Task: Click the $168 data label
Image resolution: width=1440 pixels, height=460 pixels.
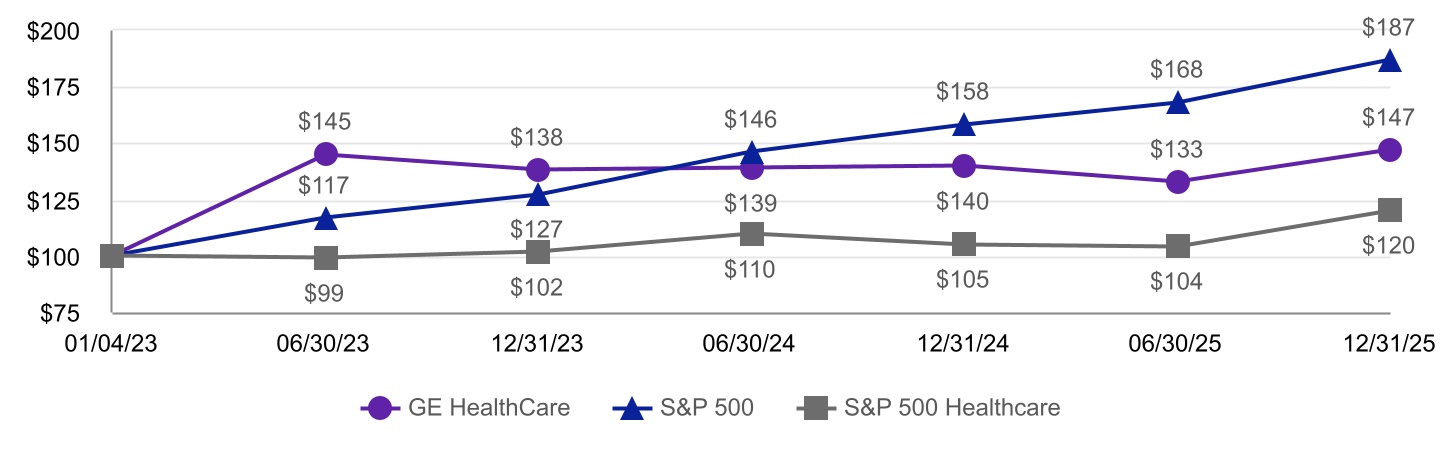Action: tap(1177, 70)
